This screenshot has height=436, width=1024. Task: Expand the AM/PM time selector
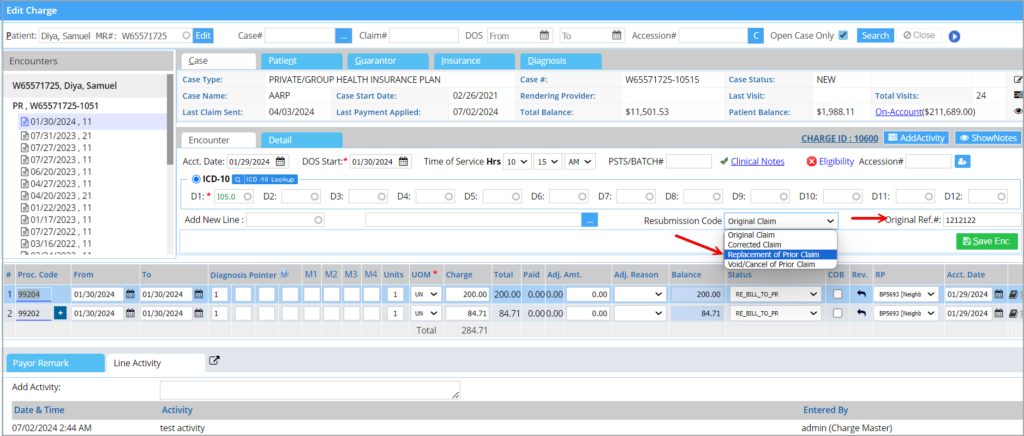581,161
